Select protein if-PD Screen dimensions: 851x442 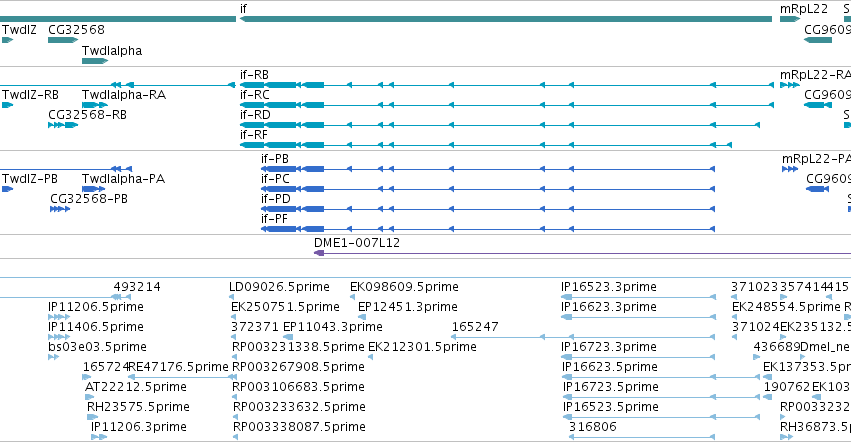pos(488,209)
